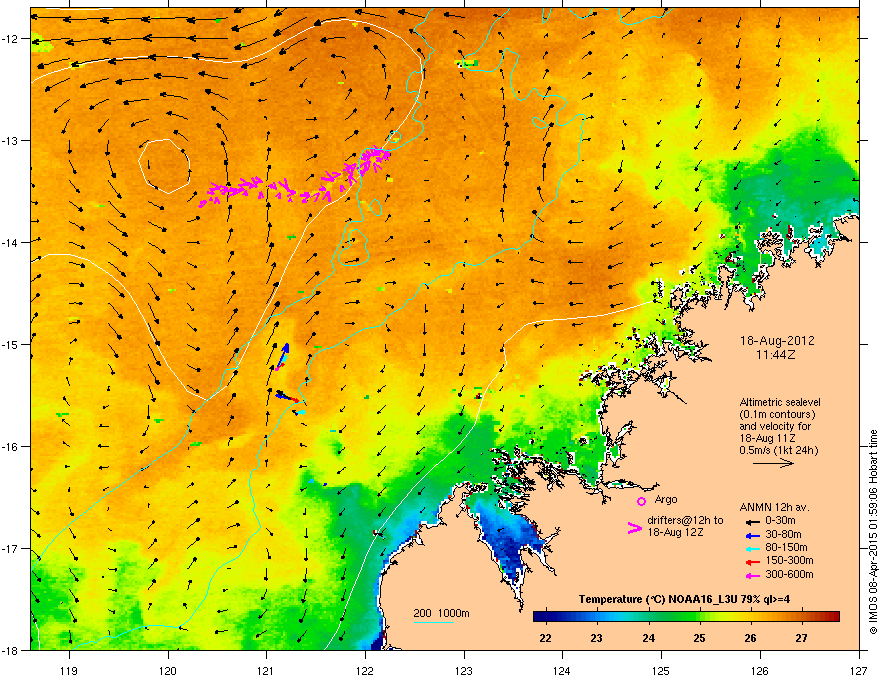Image resolution: width=880 pixels, height=680 pixels.
Task: Click longitude axis label 124
Action: [562, 671]
